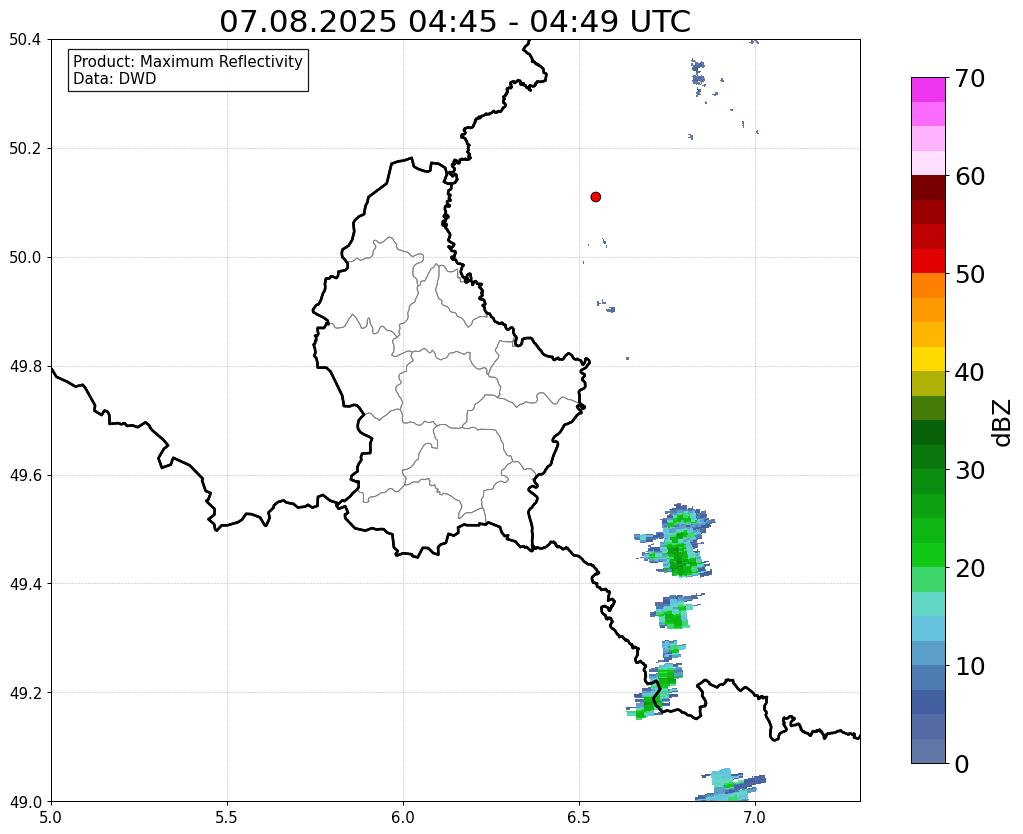Click latitude axis label 49.4
Image resolution: width=1023 pixels, height=834 pixels.
[x=25, y=584]
